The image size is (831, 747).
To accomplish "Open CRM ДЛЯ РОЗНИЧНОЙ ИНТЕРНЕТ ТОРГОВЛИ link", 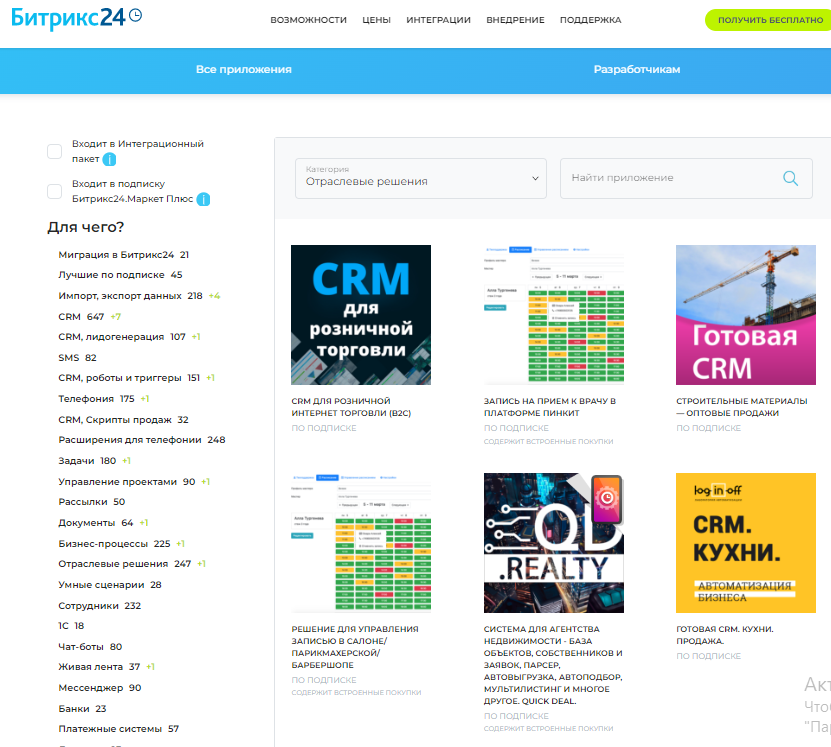I will (351, 407).
